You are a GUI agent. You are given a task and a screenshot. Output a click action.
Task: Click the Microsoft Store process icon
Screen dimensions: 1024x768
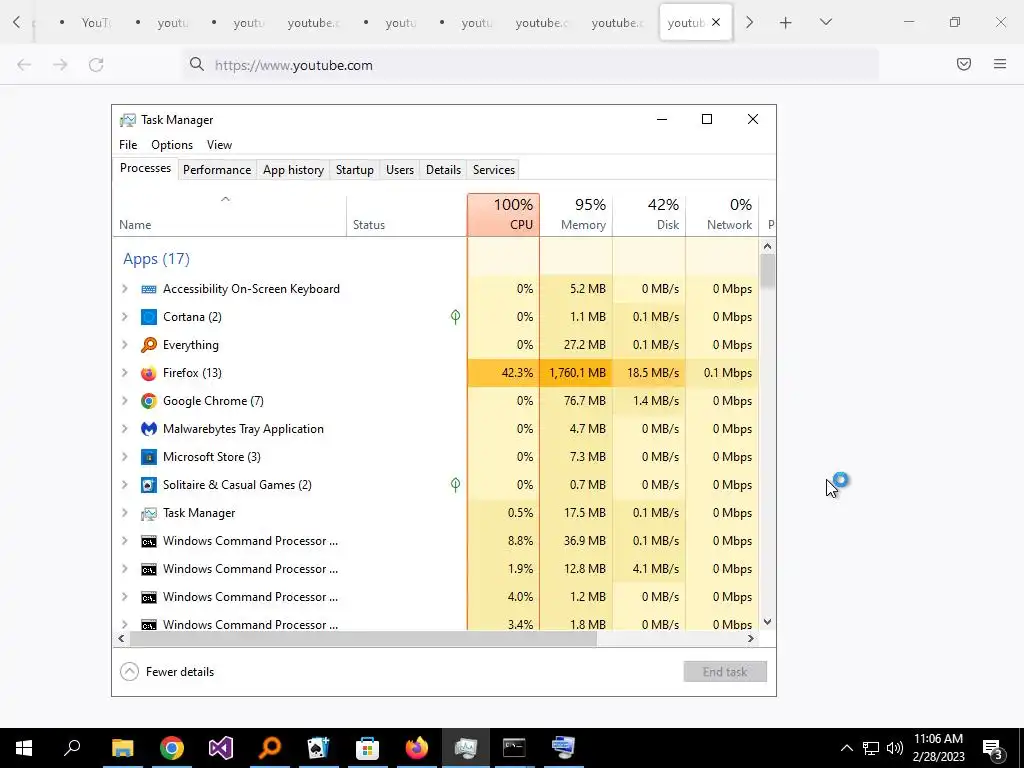click(x=149, y=457)
